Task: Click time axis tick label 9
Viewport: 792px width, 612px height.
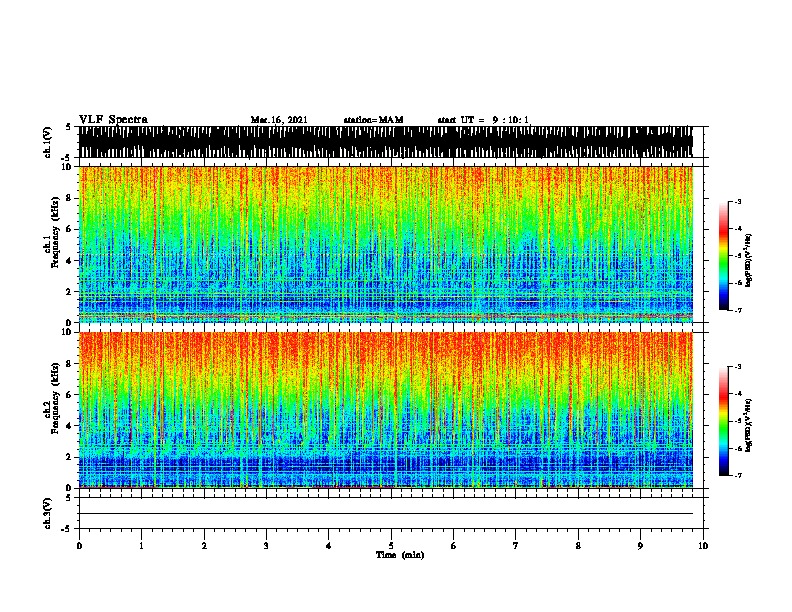Action: tap(640, 545)
